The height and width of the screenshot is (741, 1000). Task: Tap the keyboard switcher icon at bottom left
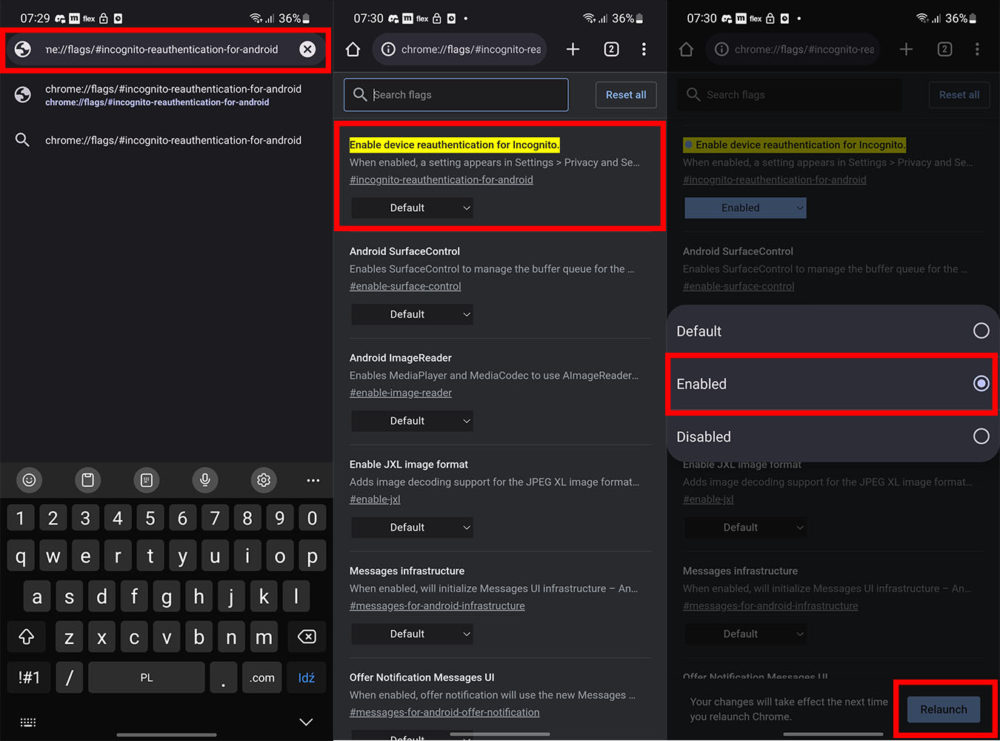click(28, 722)
